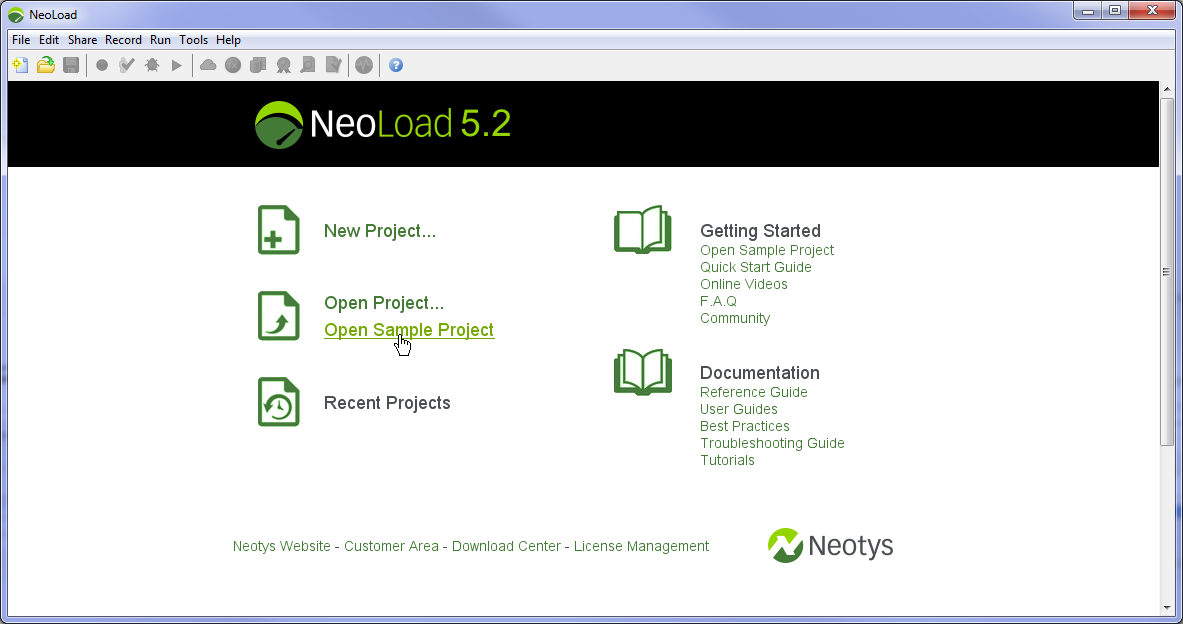The height and width of the screenshot is (624, 1183).
Task: Click Recent Projects heading
Action: click(x=387, y=403)
